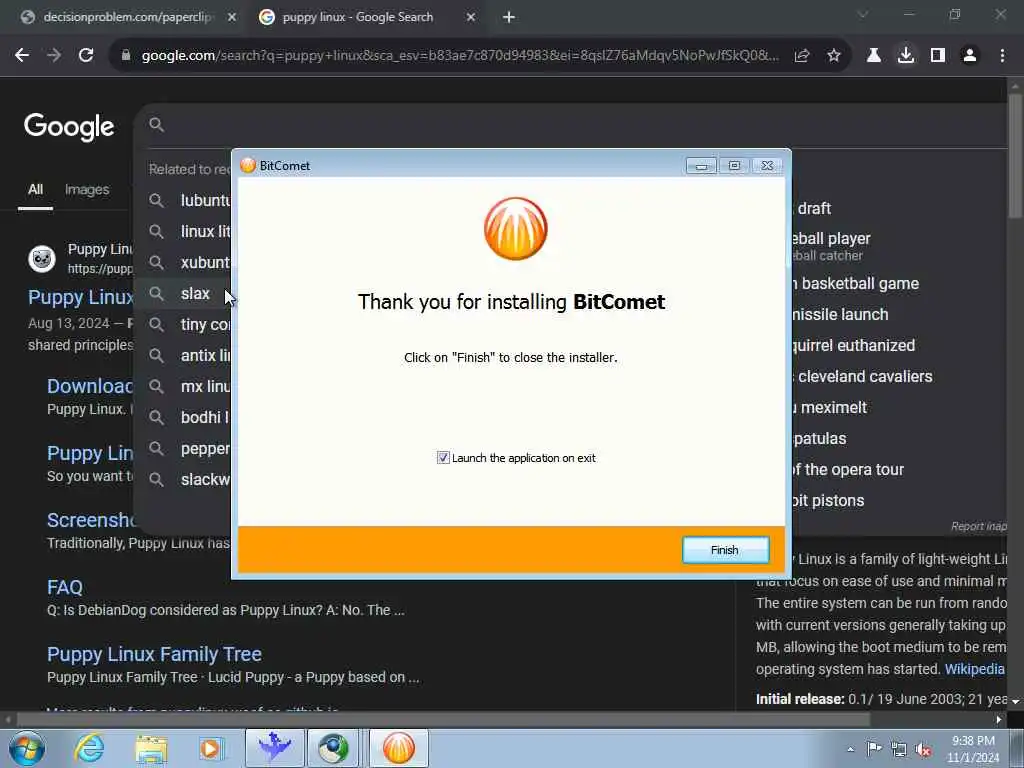Choose the xubuntu search suggestion

point(183,263)
